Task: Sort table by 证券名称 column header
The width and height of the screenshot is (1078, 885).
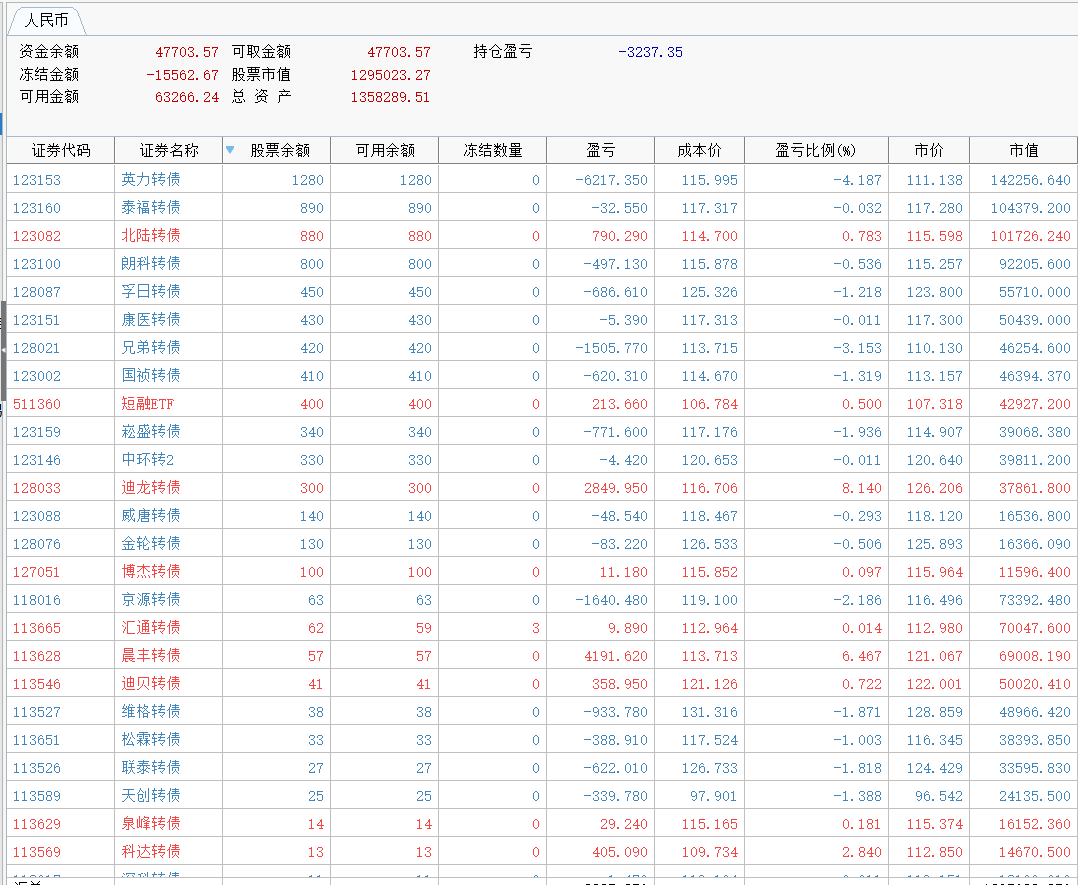Action: click(x=168, y=150)
